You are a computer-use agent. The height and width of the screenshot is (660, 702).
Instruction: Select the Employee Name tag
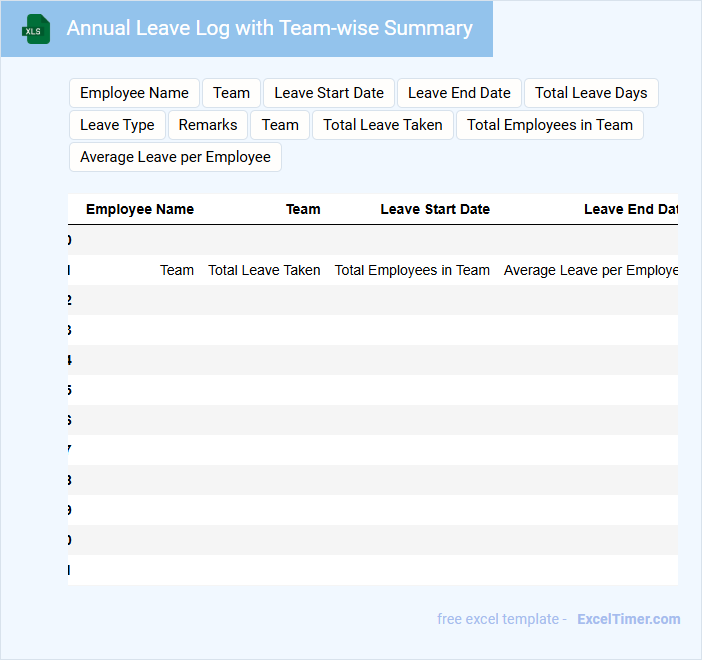[x=134, y=93]
